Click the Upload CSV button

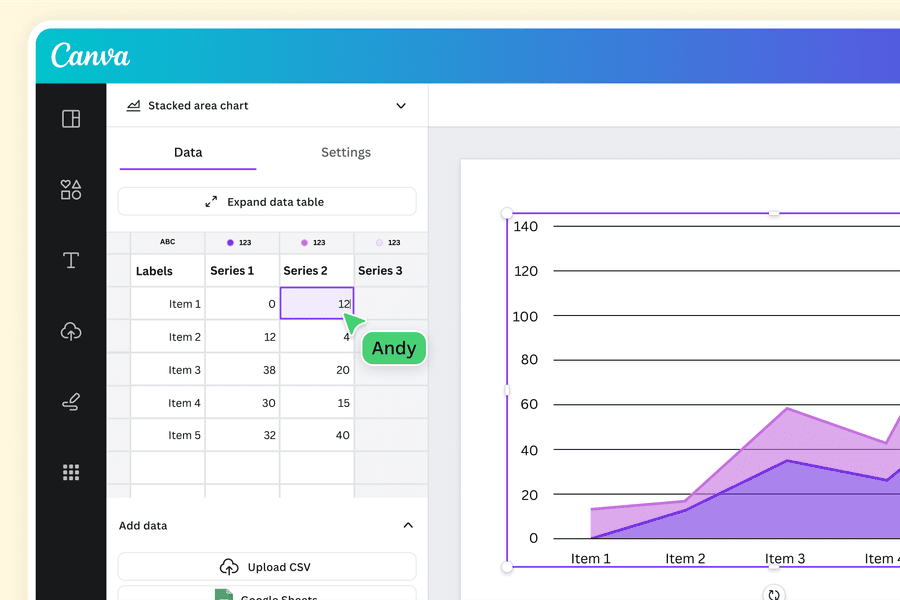tap(267, 567)
